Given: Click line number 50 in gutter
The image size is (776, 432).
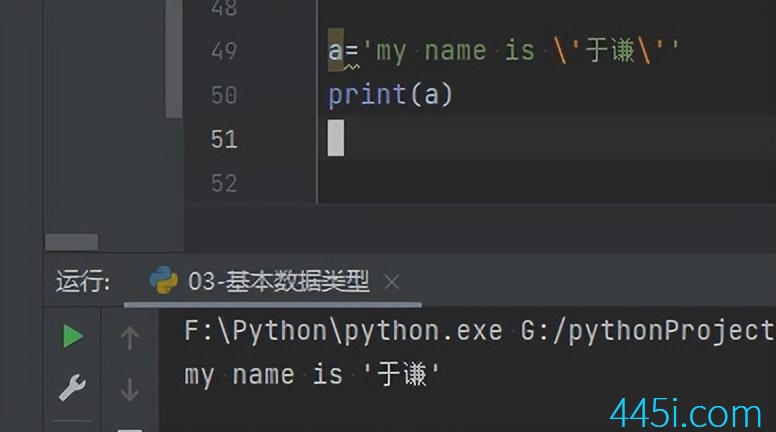Looking at the screenshot, I should [224, 95].
